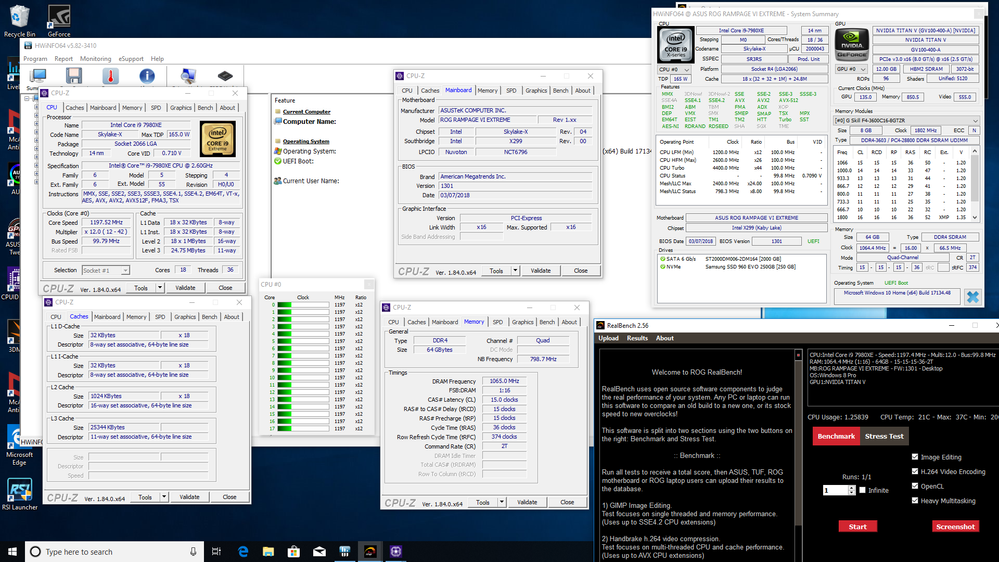Viewport: 999px width, 562px height.
Task: Switch to the SPD tab in CPU-Z Mainboard window
Action: point(511,90)
